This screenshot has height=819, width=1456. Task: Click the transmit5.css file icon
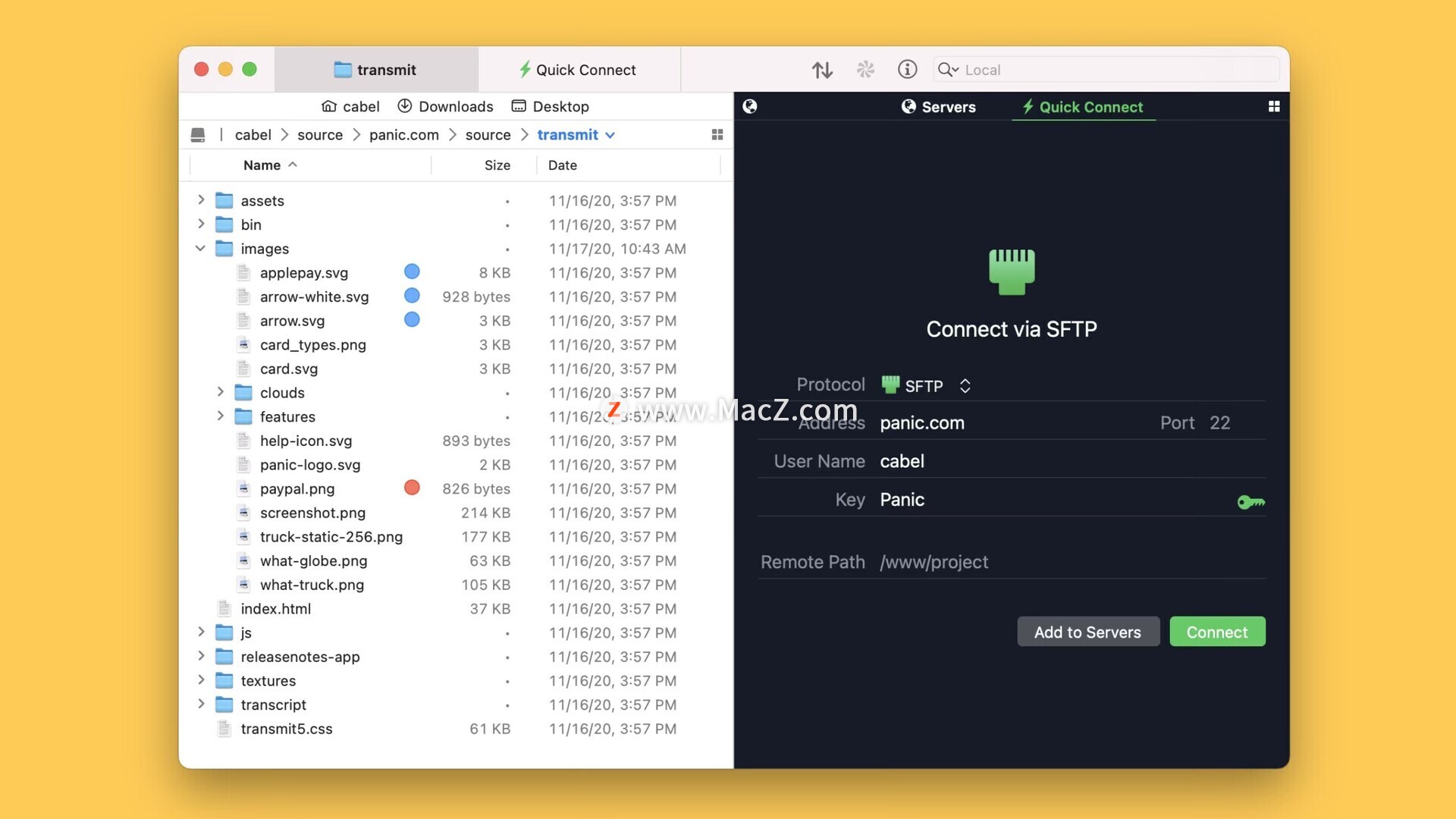click(224, 728)
